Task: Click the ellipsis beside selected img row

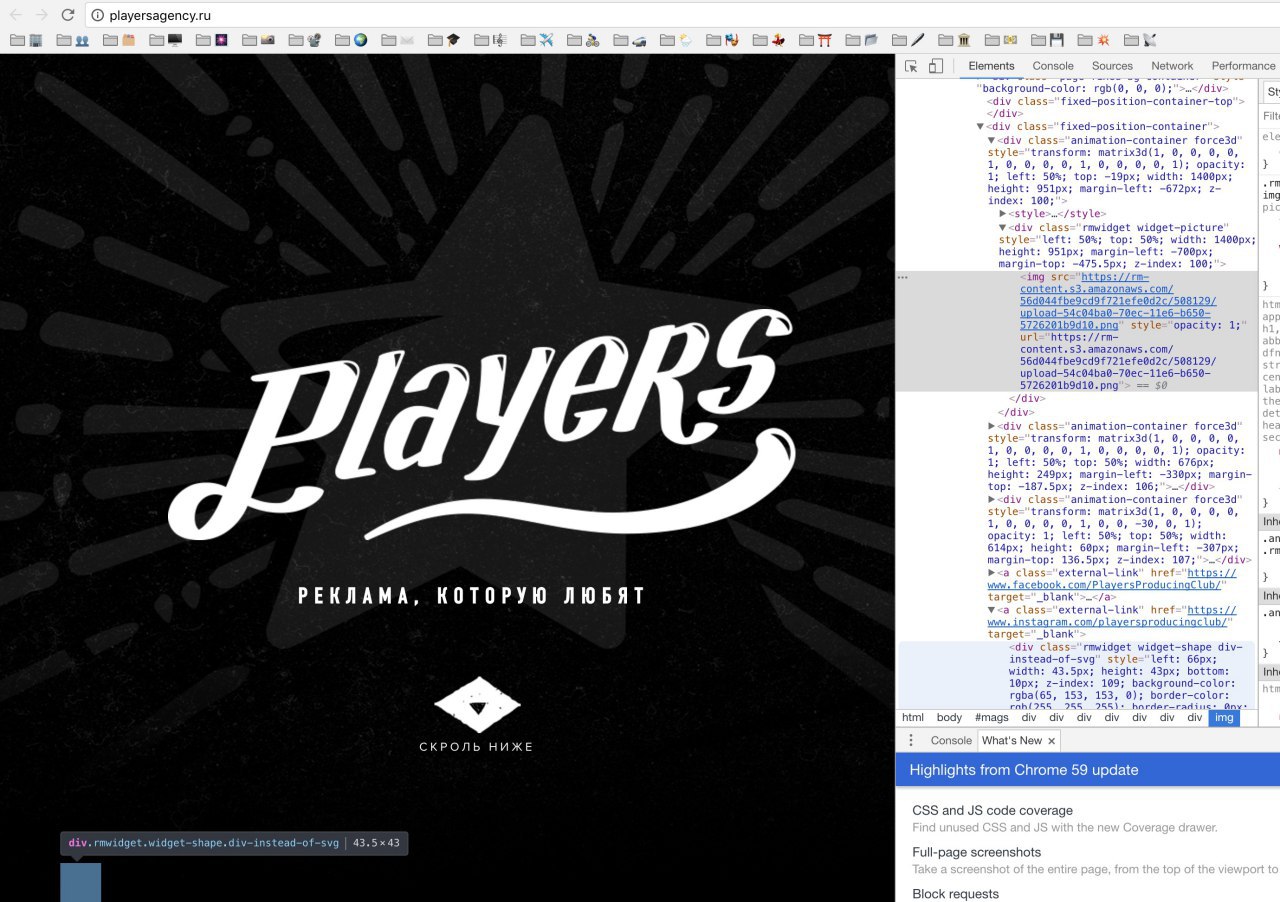Action: [902, 277]
